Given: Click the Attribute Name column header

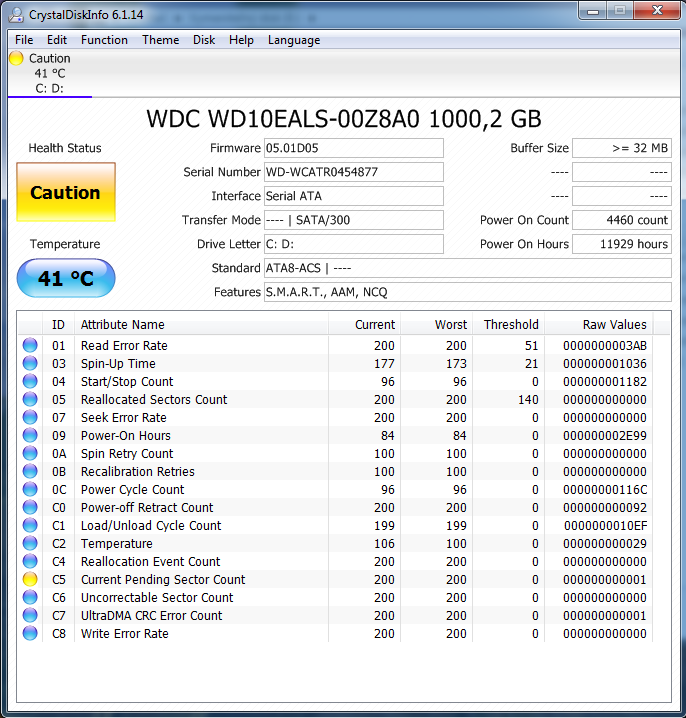Looking at the screenshot, I should 201,325.
